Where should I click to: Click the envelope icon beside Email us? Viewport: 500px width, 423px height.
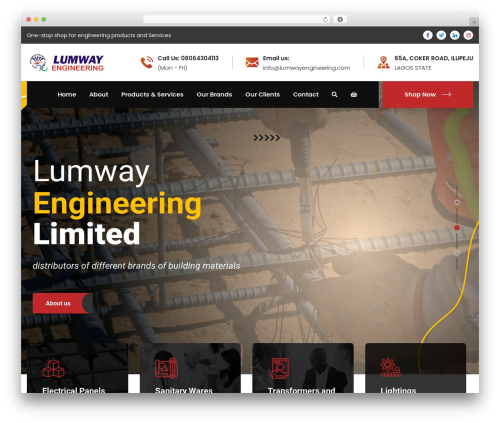[x=252, y=62]
